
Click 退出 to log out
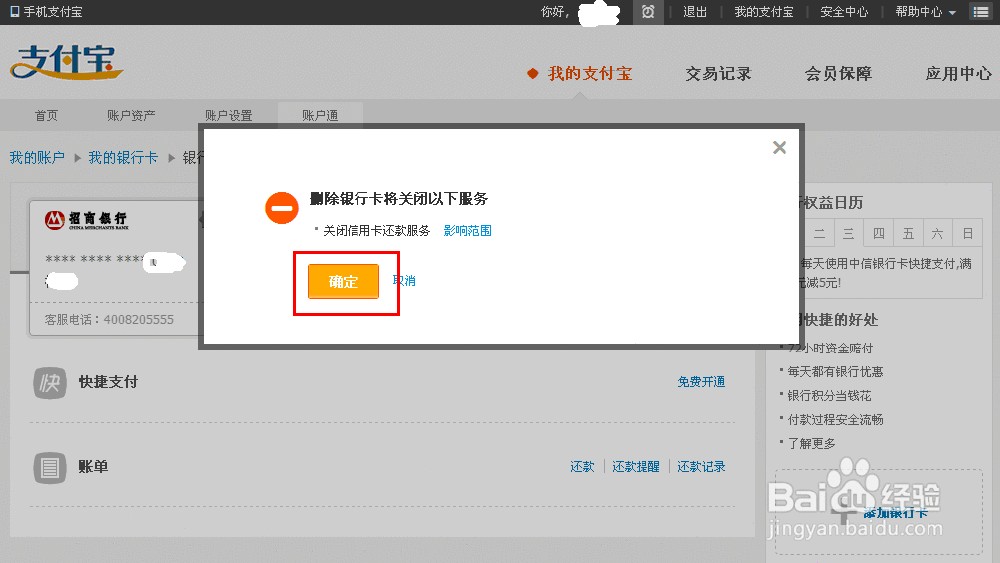695,11
